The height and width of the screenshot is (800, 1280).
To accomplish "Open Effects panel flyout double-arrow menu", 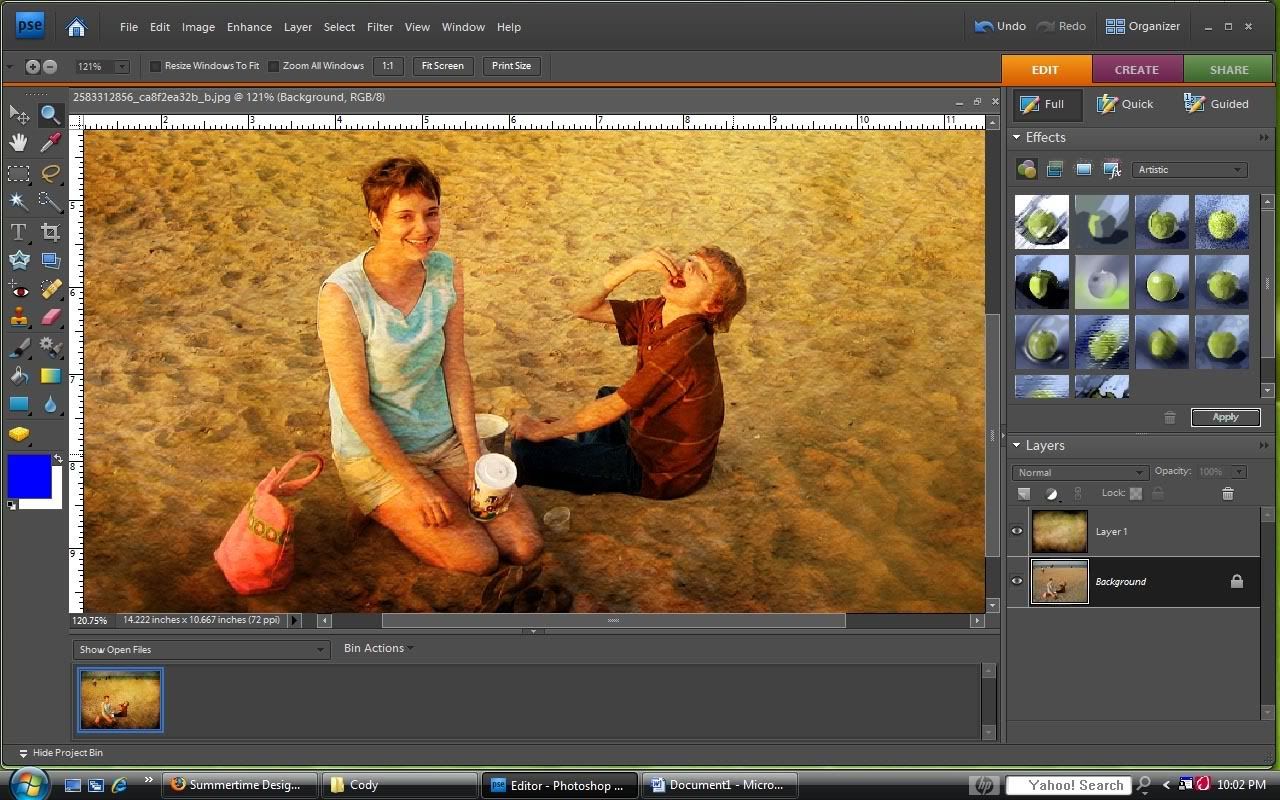I will tap(1264, 138).
